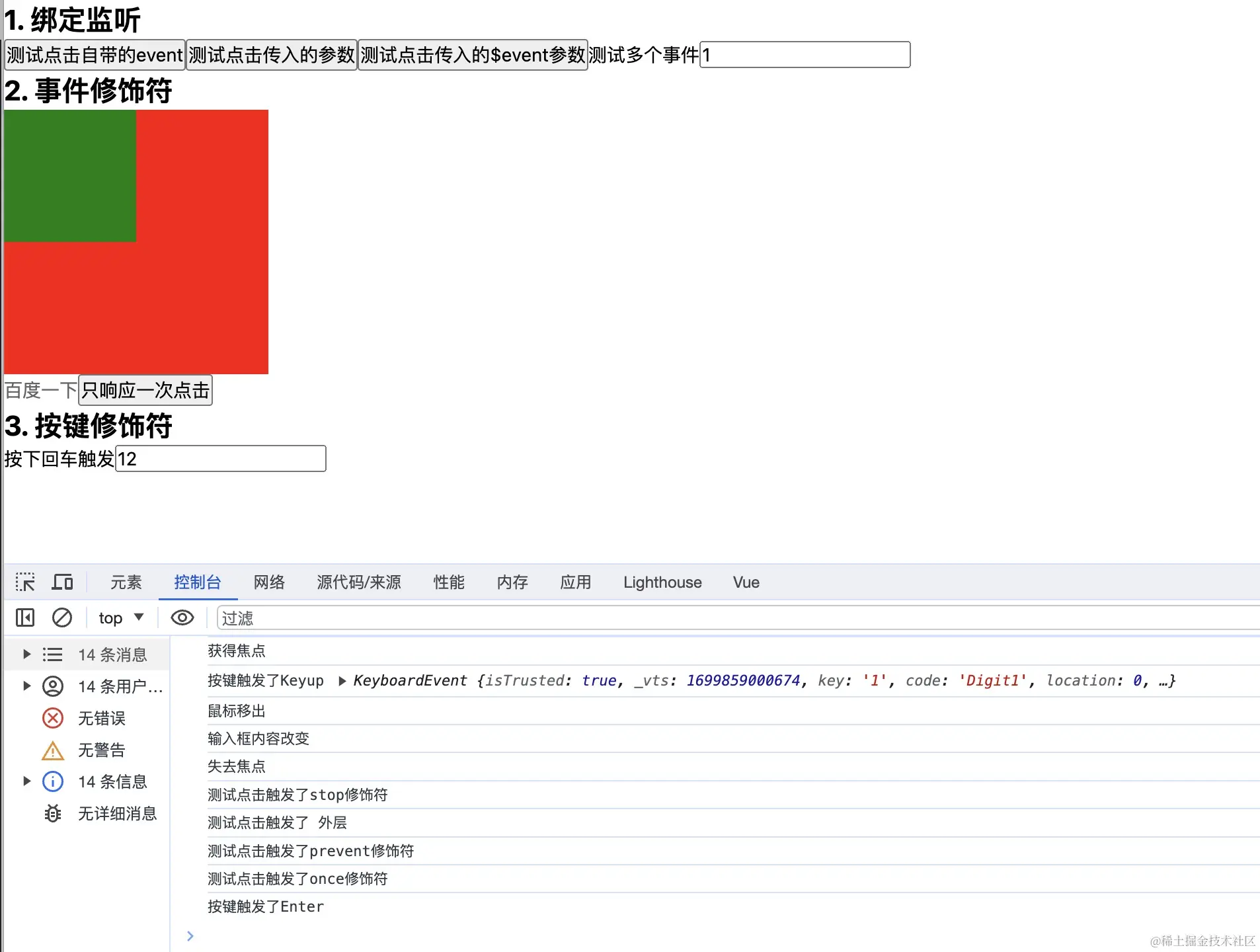Viewport: 1260px width, 952px height.
Task: Toggle the console sidebar panel icon
Action: coord(25,617)
